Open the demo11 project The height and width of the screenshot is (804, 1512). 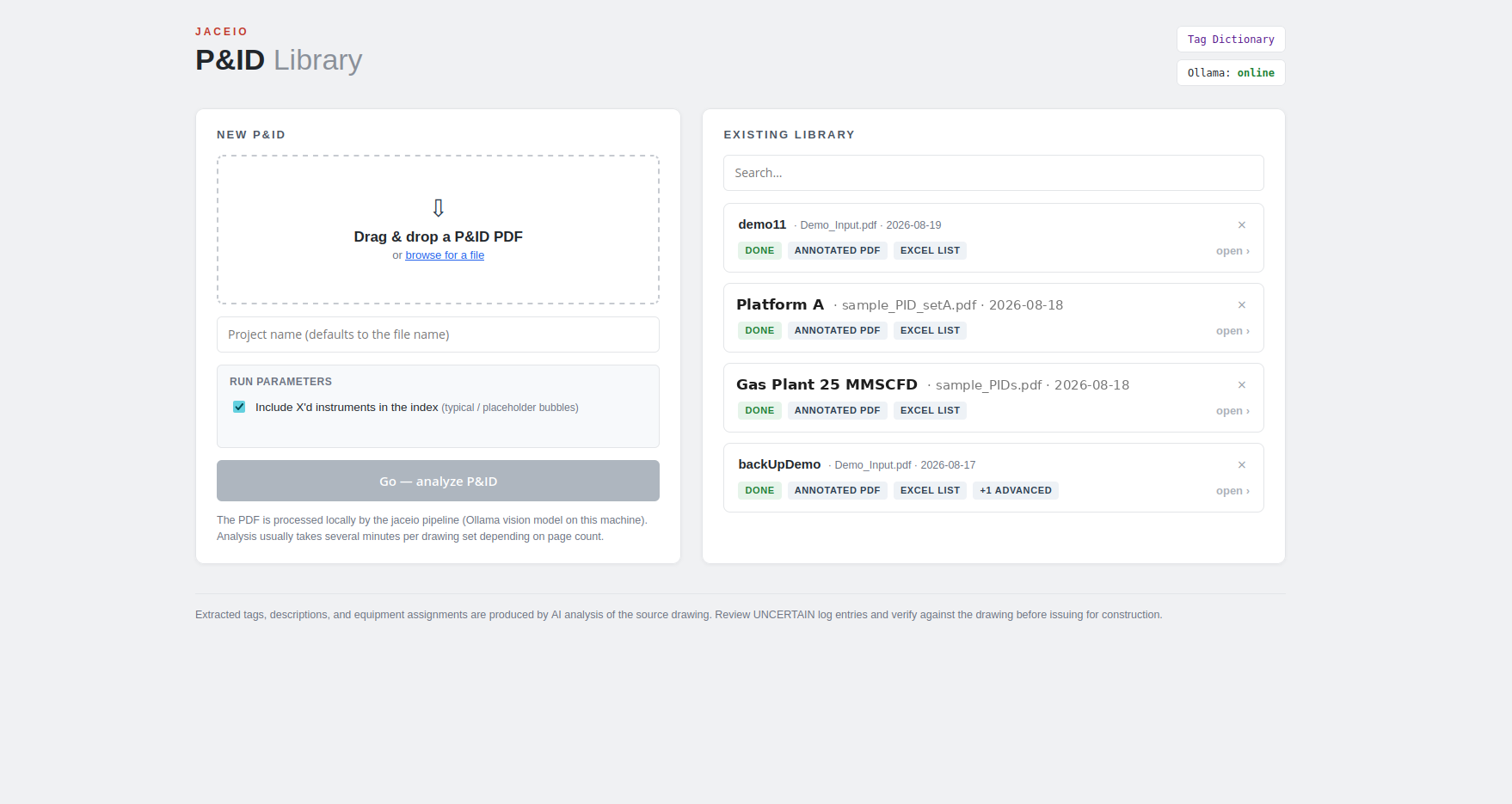[x=1232, y=251]
